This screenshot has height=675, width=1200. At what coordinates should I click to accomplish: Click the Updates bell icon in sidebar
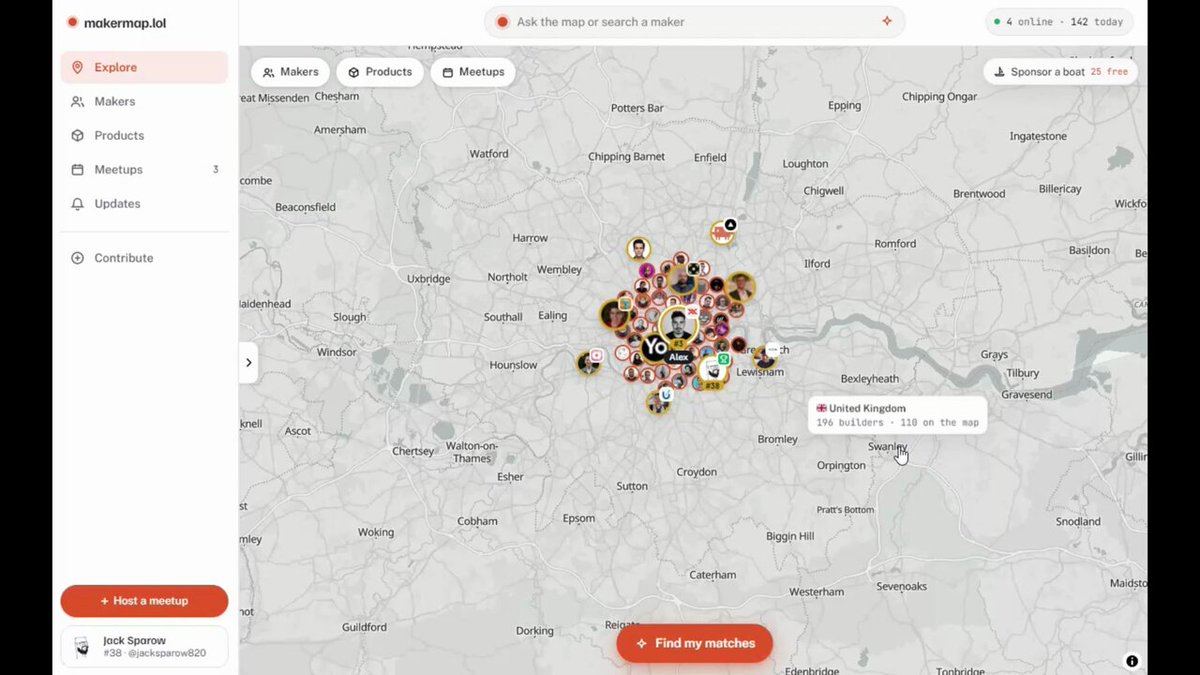pos(77,204)
